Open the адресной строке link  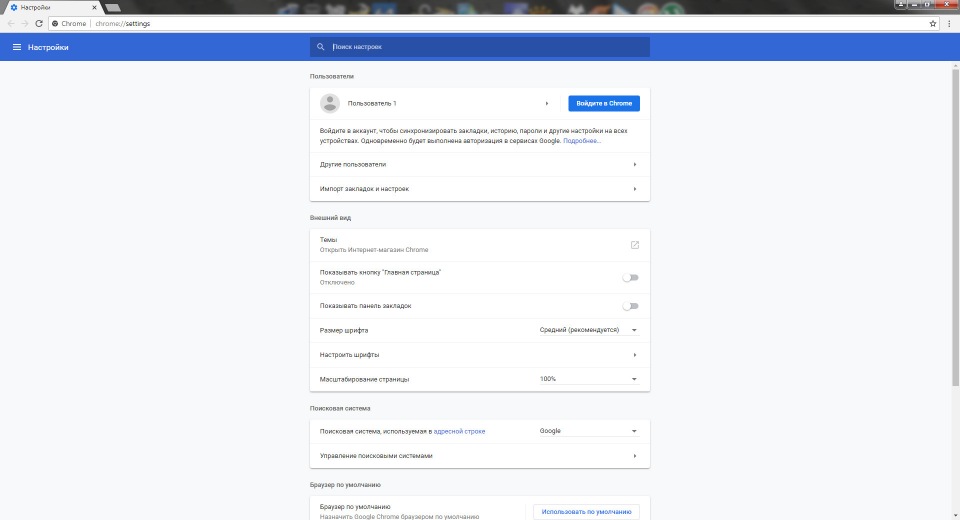coord(459,431)
